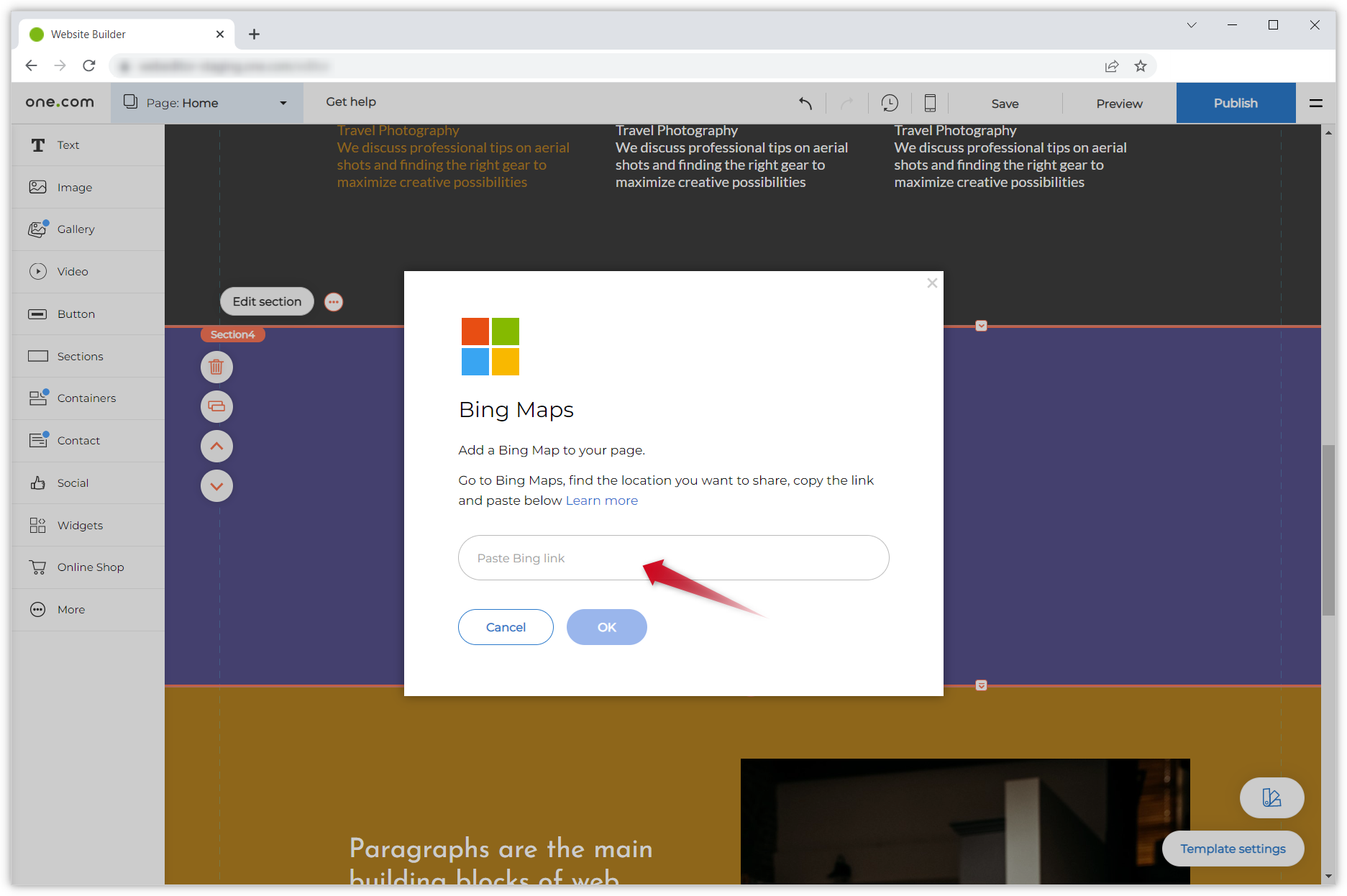Screen dimensions: 1347x896
Task: Close the Bing Maps dialog
Action: point(932,283)
